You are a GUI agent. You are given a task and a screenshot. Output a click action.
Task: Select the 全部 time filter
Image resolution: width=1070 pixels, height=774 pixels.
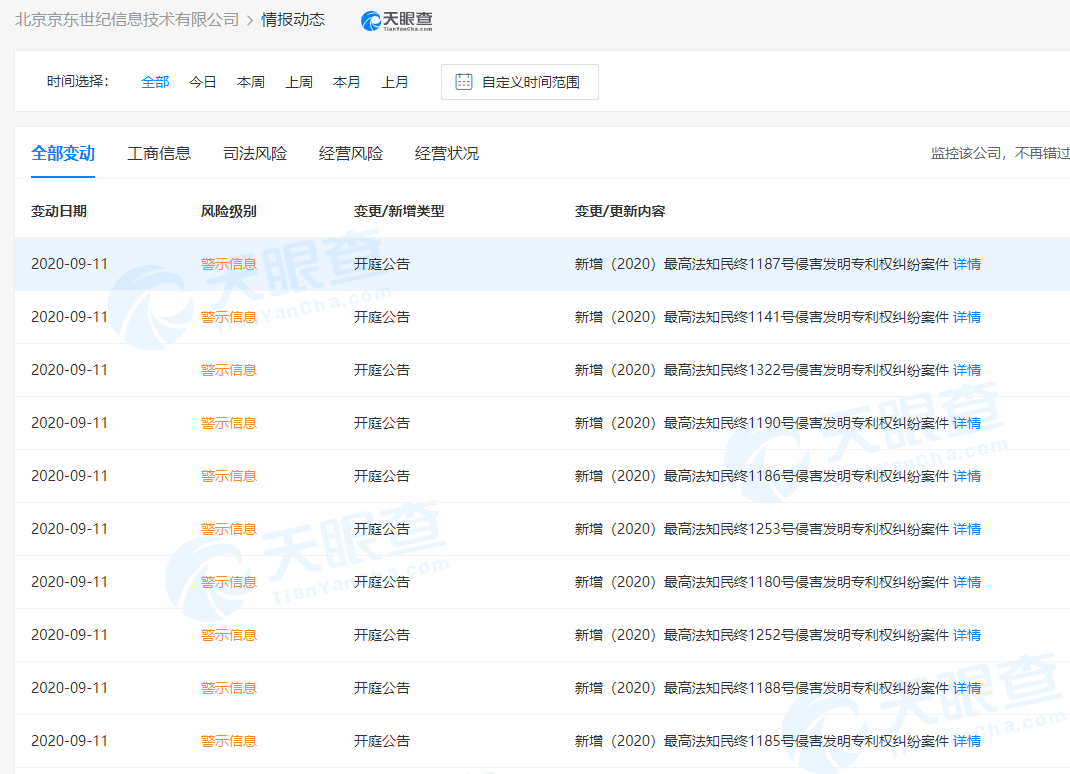click(x=155, y=82)
